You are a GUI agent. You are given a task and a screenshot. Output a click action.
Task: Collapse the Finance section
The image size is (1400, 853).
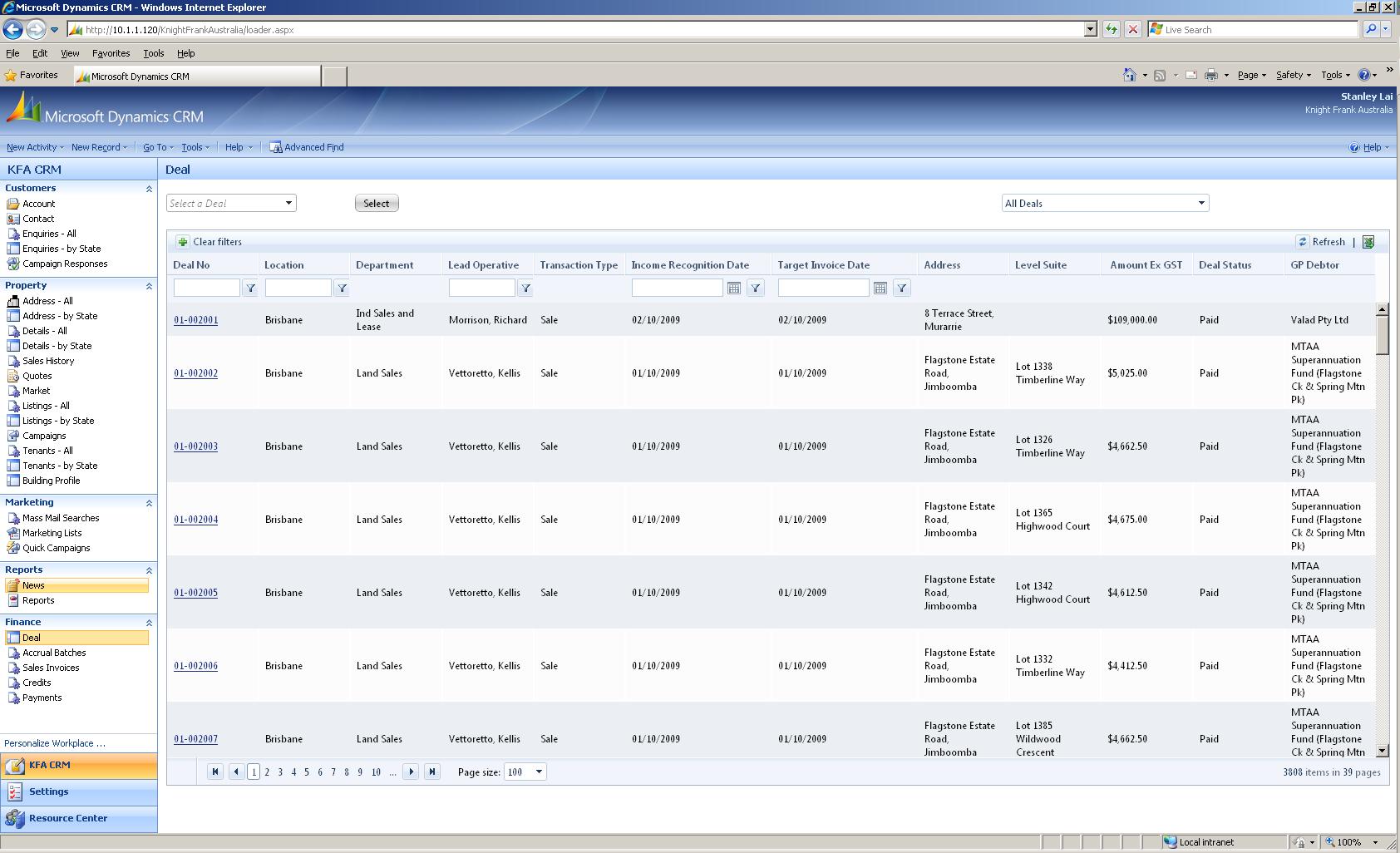tap(149, 623)
